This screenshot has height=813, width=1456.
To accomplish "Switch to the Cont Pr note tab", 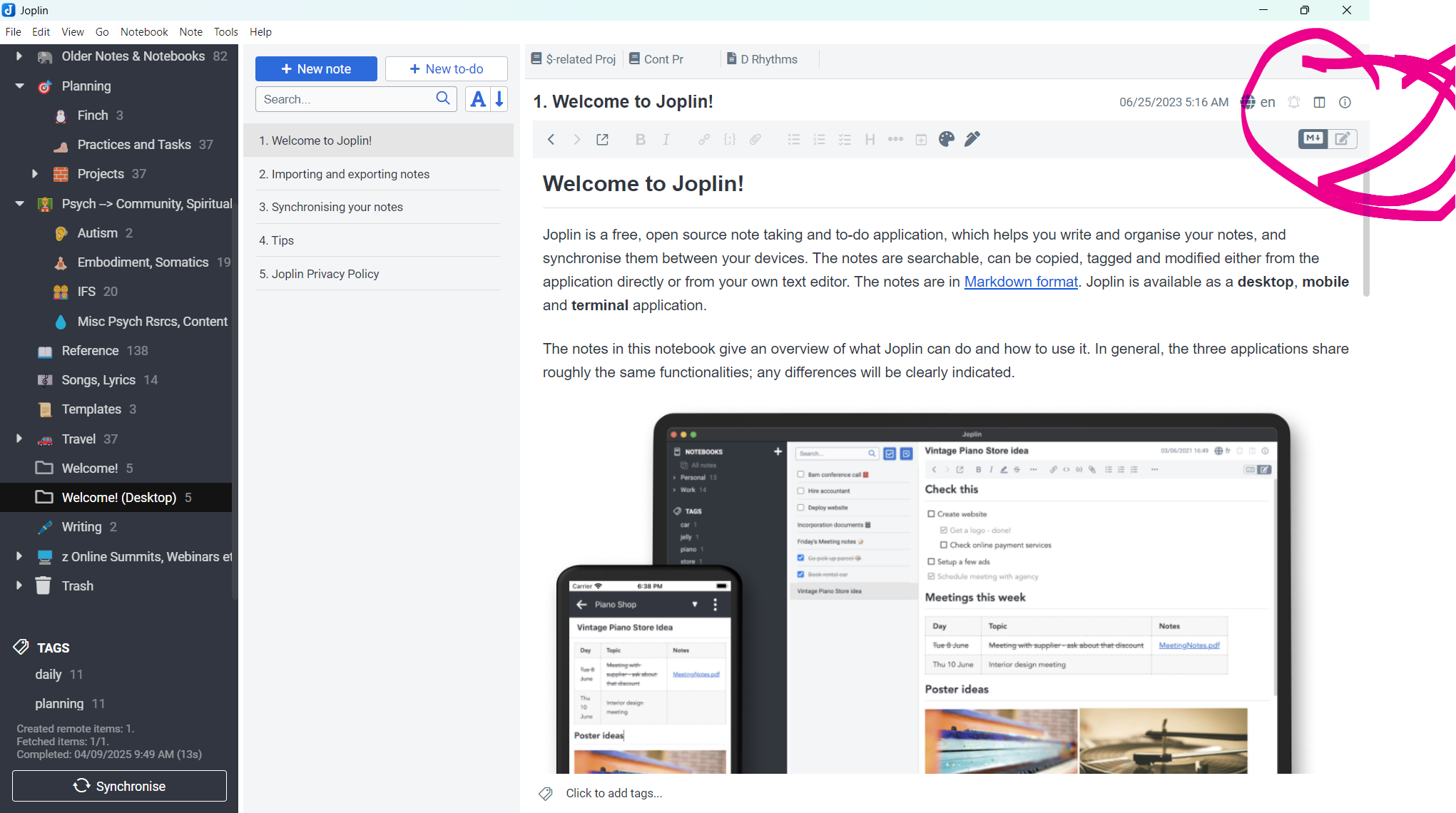I will pyautogui.click(x=656, y=59).
